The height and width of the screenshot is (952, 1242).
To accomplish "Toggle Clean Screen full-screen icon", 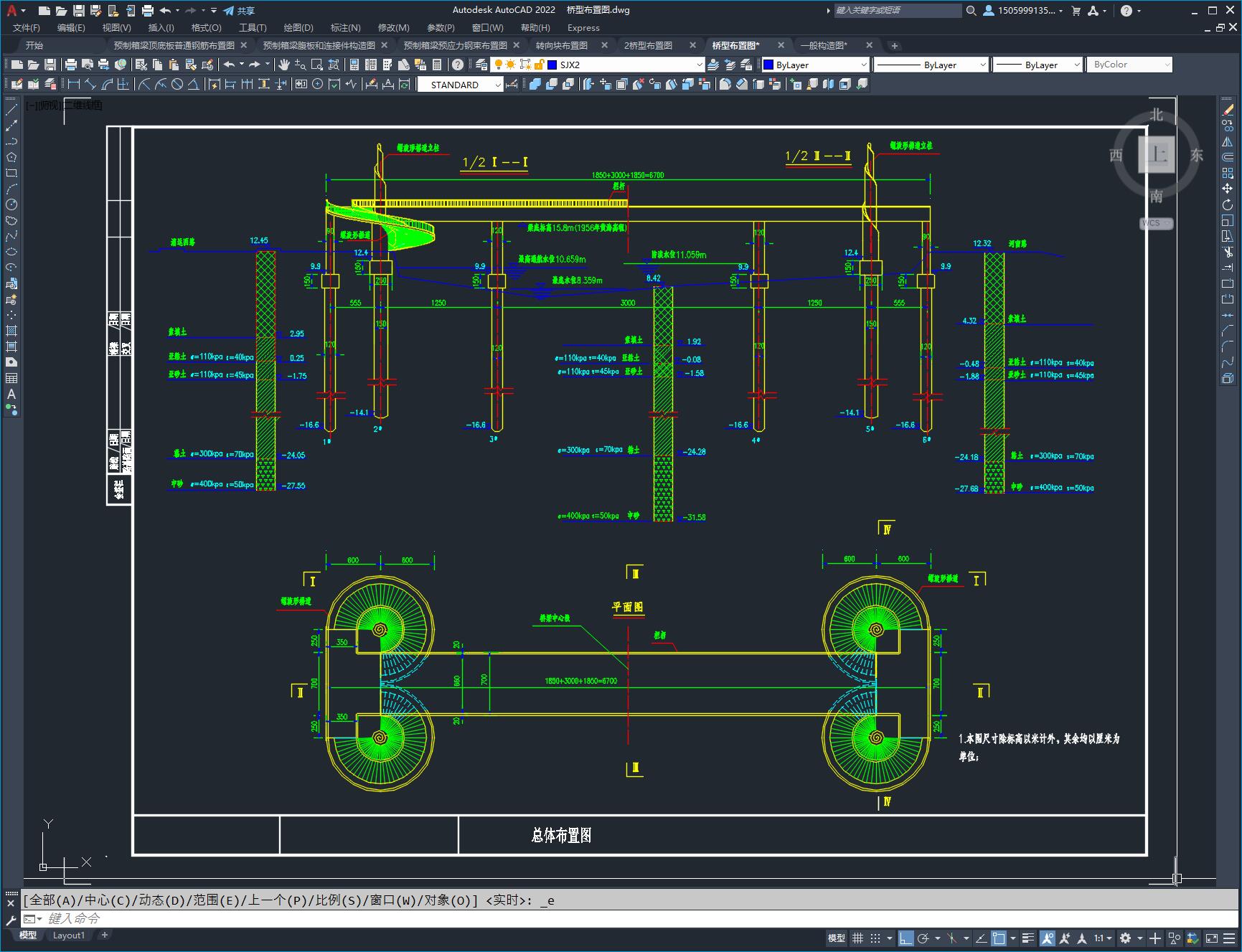I will click(1211, 938).
